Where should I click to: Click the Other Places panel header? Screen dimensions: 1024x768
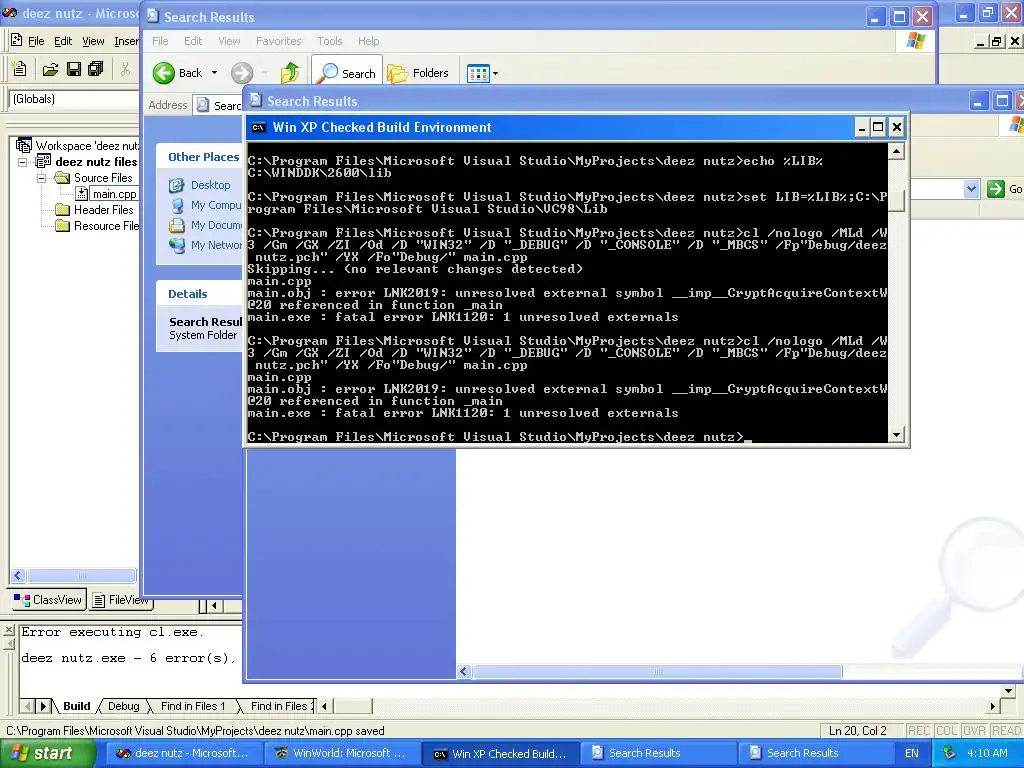click(199, 157)
